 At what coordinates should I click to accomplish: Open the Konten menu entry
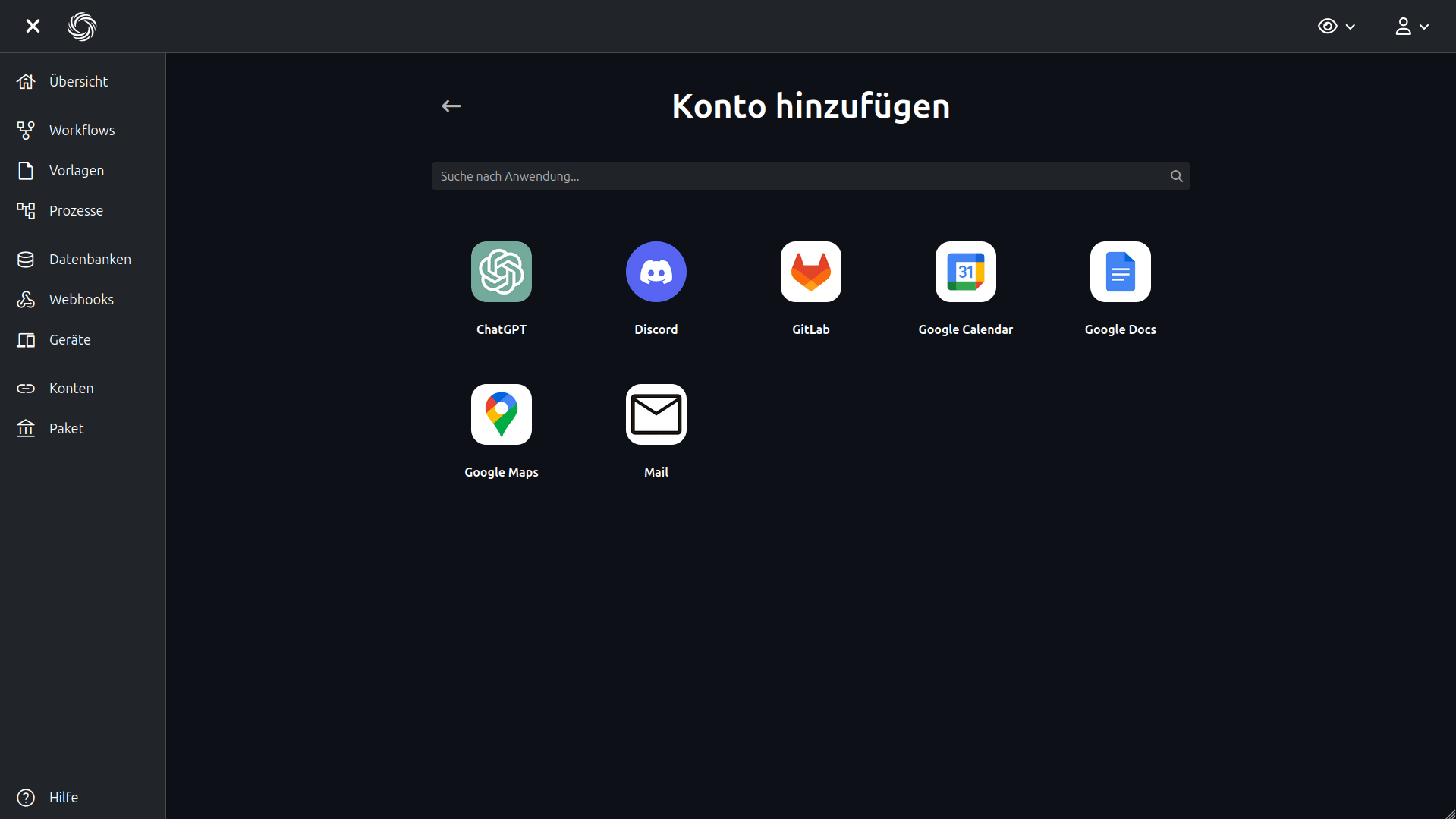pyautogui.click(x=71, y=388)
